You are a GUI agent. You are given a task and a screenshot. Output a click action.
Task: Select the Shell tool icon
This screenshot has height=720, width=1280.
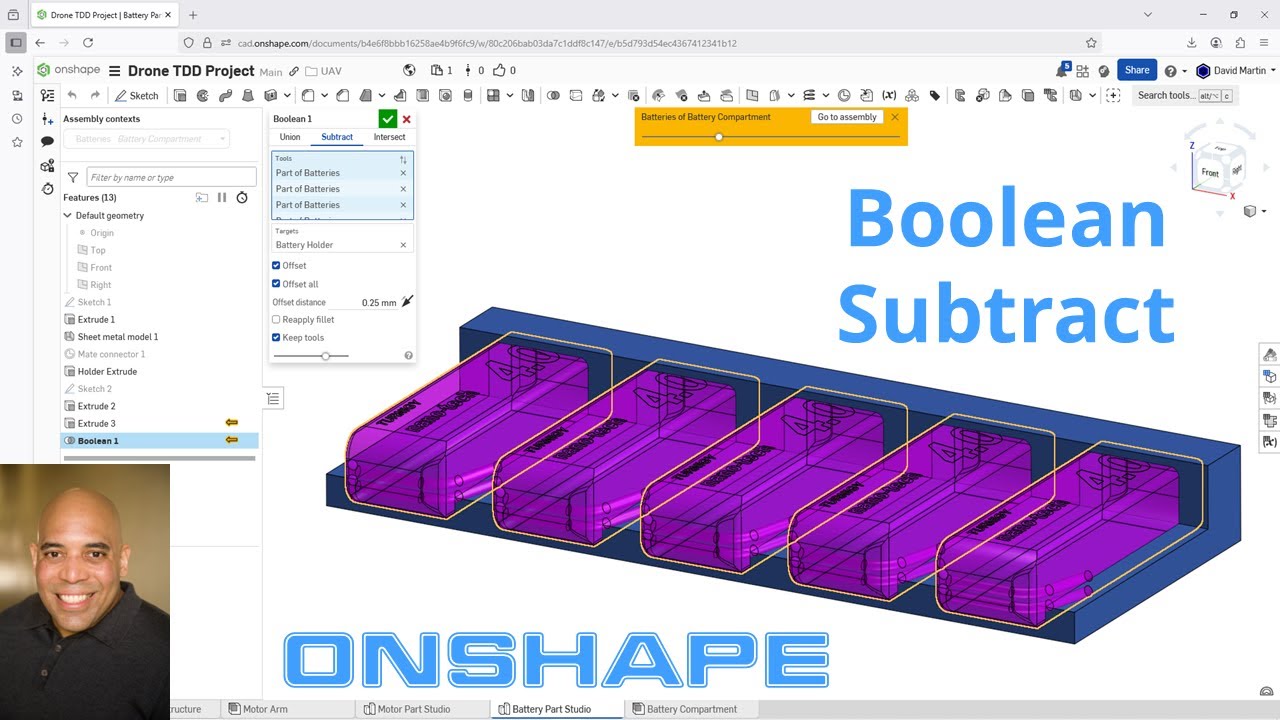423,96
